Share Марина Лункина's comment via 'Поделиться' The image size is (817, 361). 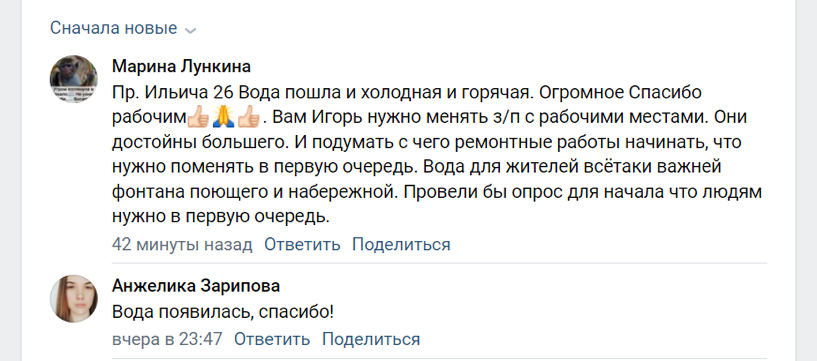click(x=401, y=244)
